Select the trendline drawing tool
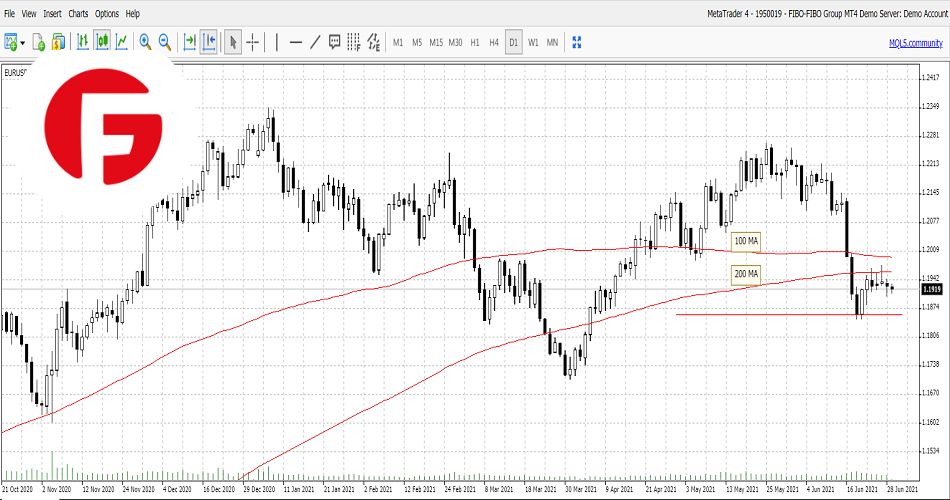Viewport: 950px width, 500px height. point(315,42)
